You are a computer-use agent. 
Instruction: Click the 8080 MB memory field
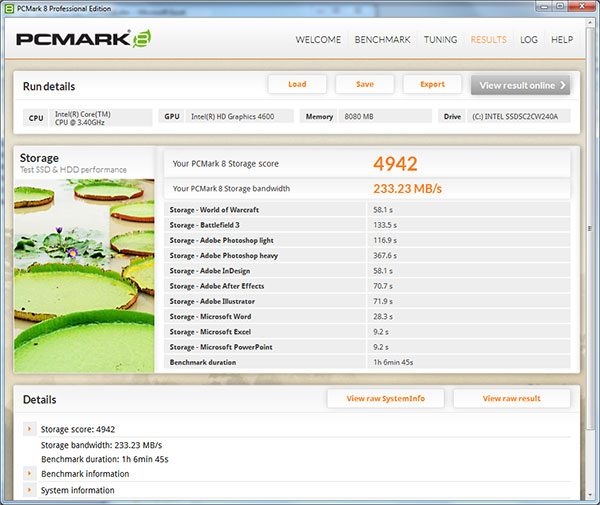[385, 116]
